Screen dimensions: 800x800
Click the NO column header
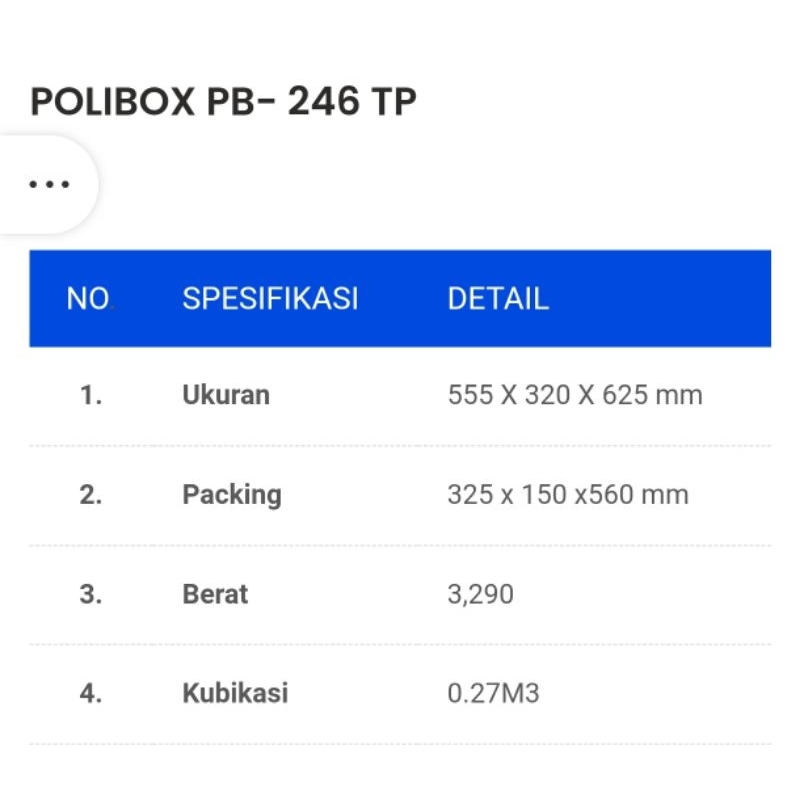pos(88,298)
